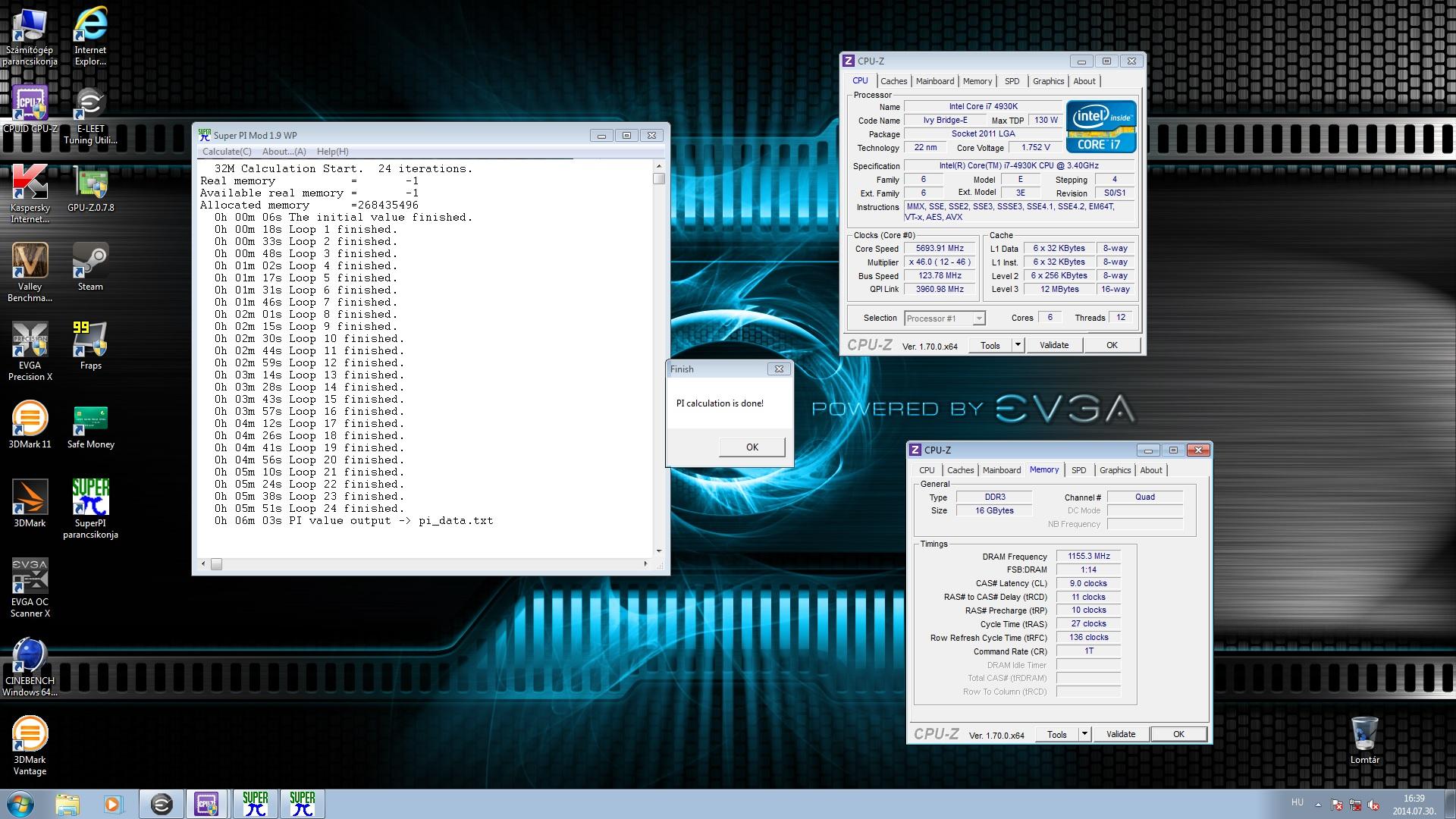Open Calculate menu in Super PI
Screen dimensions: 1456x819
coord(227,152)
